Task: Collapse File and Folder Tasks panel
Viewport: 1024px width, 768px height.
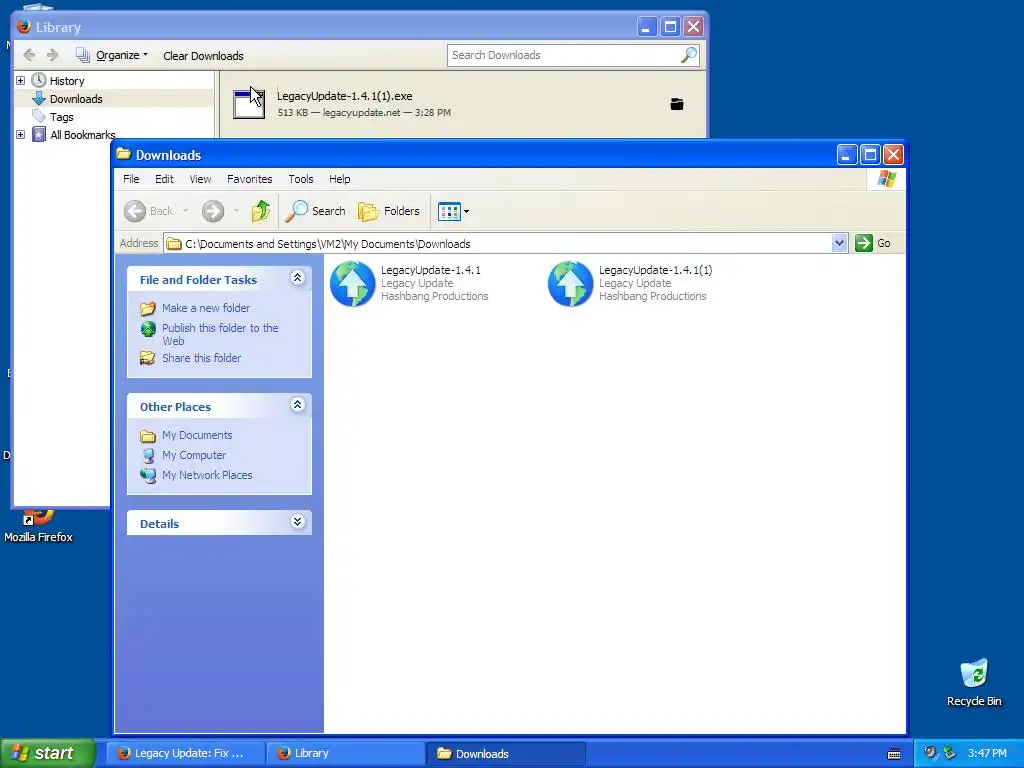Action: [x=297, y=278]
